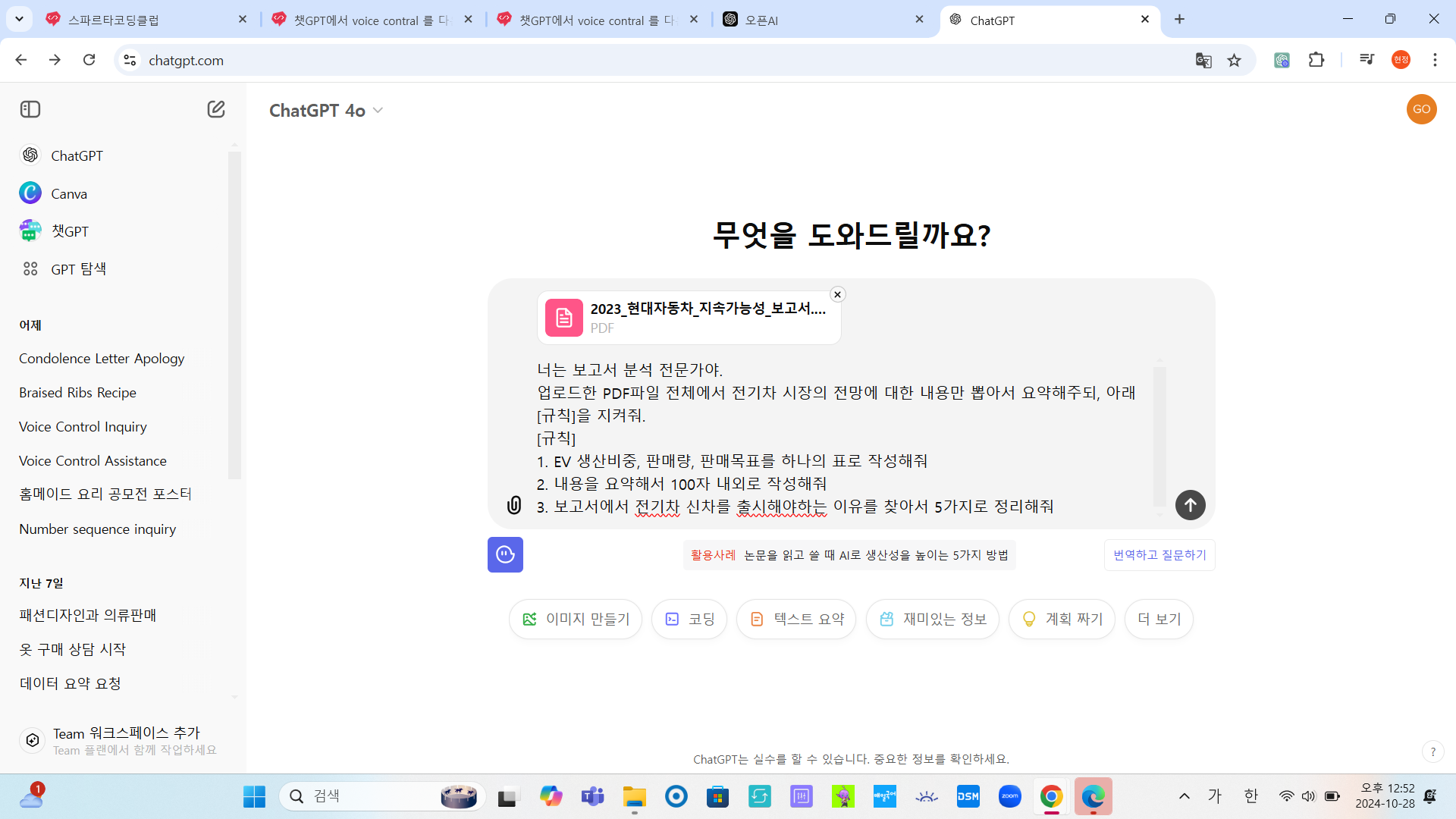Go back in browser history
The image size is (1456, 819).
tap(21, 60)
